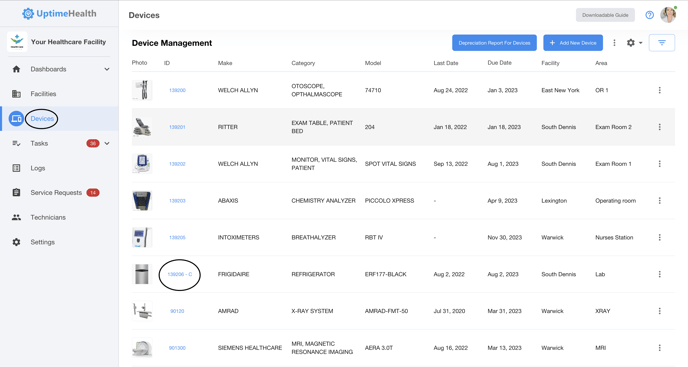
Task: Open device ID 90120 link
Action: click(177, 311)
